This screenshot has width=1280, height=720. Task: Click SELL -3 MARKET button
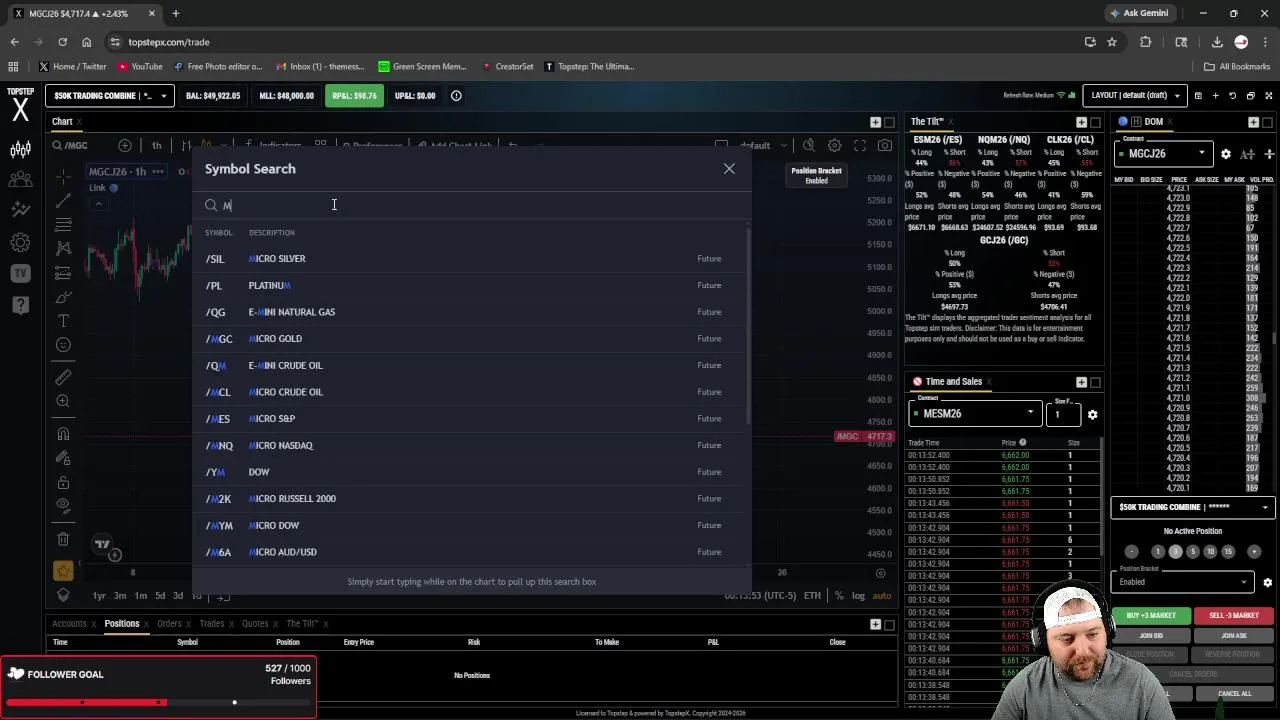tap(1234, 615)
